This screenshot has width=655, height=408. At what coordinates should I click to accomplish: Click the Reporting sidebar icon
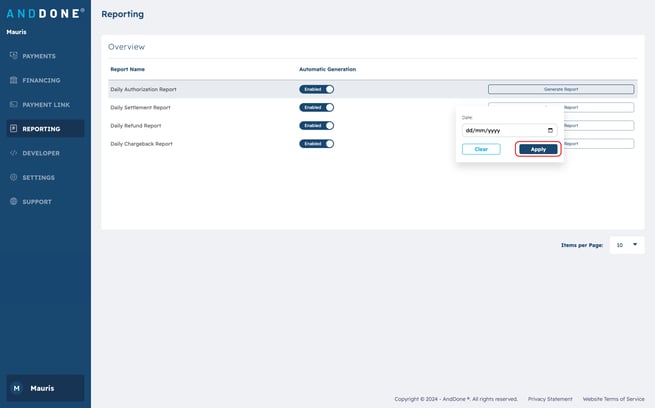[x=13, y=129]
